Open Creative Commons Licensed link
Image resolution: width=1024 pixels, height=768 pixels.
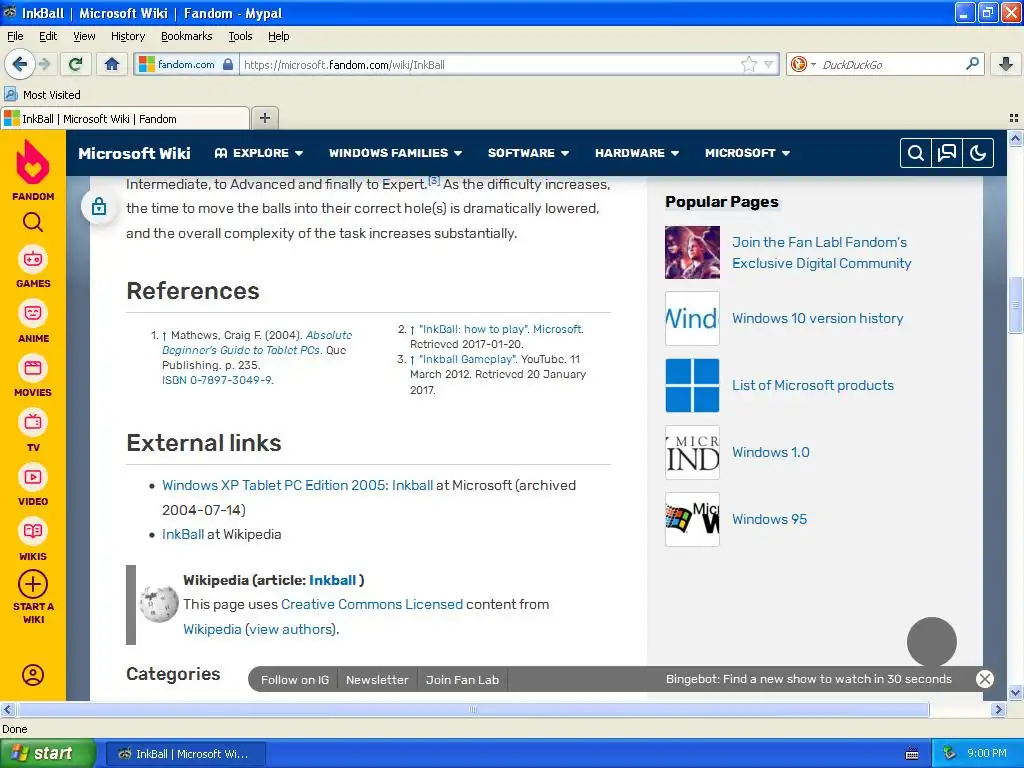point(372,604)
